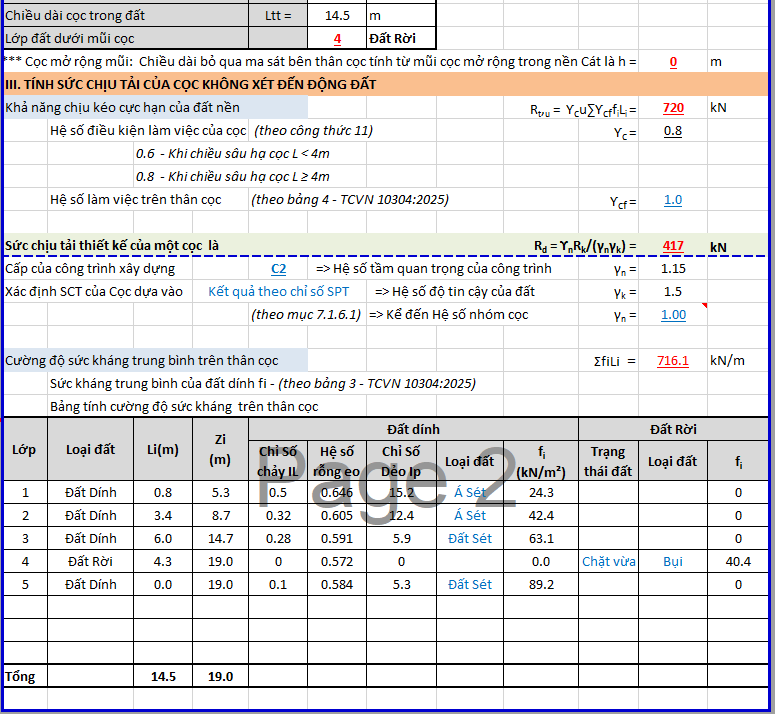Screen dimensions: 775x714
Task: Select the ΣfiLi value 716.1
Action: click(x=673, y=361)
